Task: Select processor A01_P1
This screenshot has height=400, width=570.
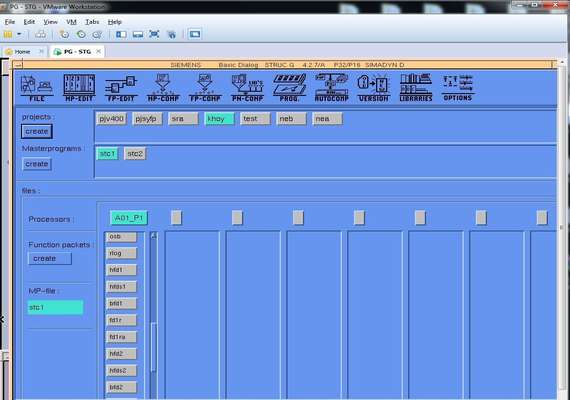Action: (x=129, y=218)
